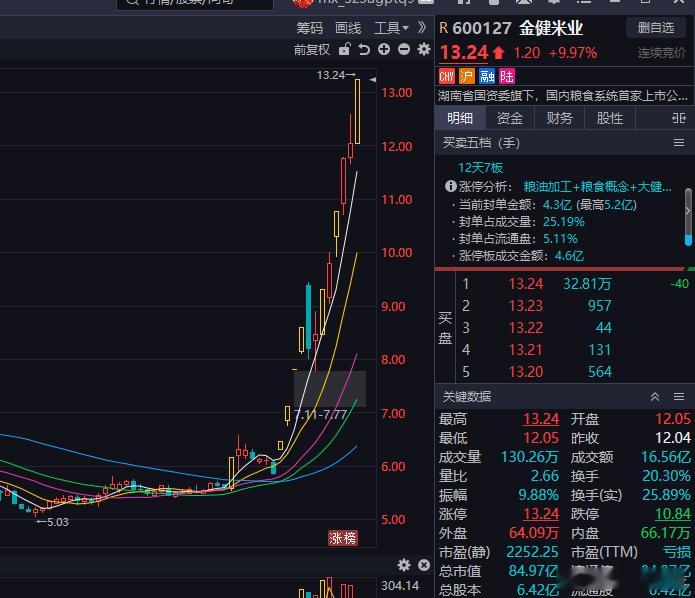The height and width of the screenshot is (598, 695).
Task: Click the current price 13.24 header
Action: point(464,53)
